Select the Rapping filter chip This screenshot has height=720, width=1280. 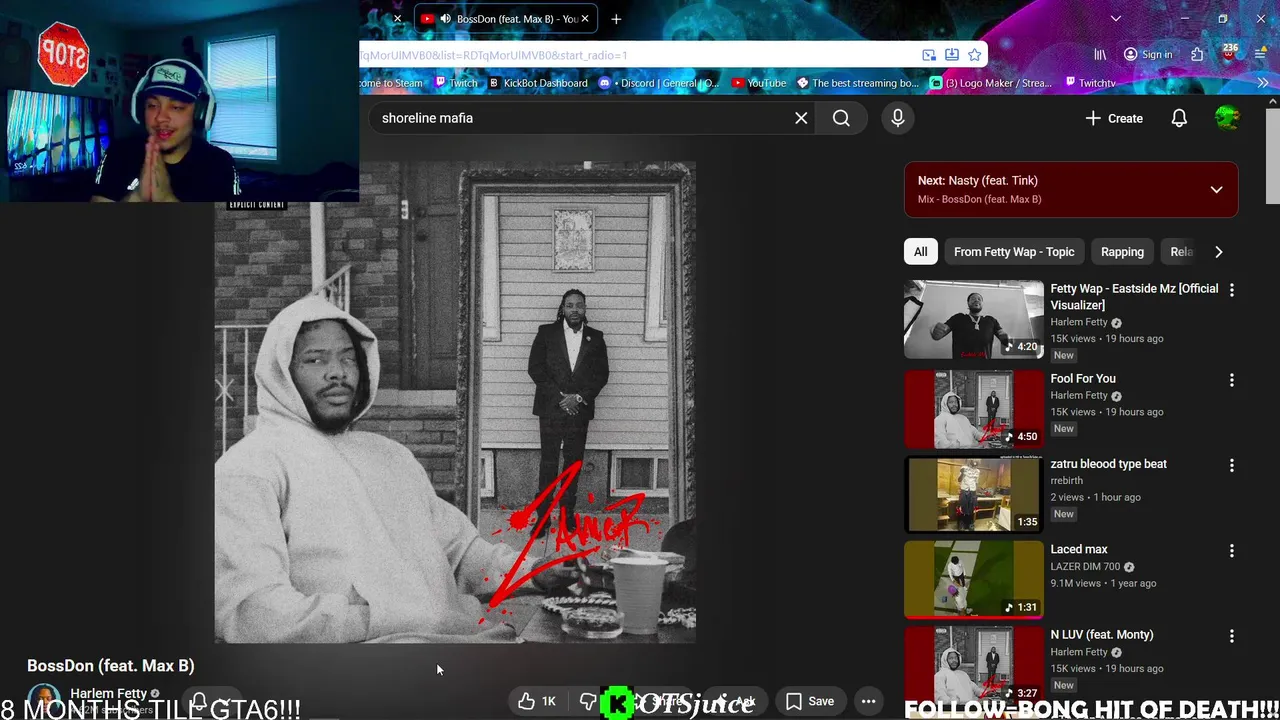click(1122, 252)
